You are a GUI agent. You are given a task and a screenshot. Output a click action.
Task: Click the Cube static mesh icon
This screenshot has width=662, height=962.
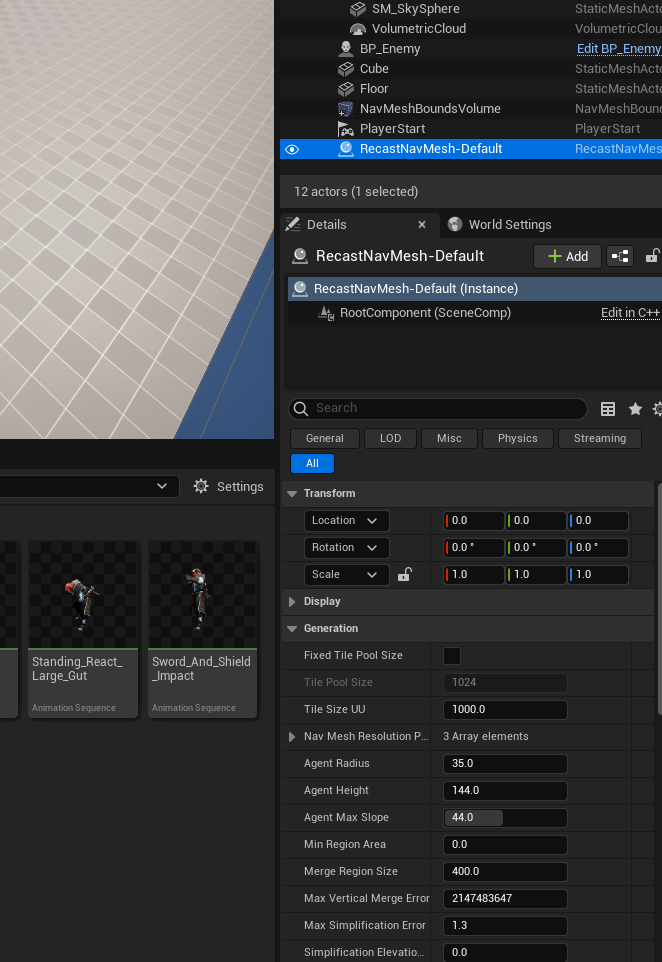click(x=346, y=69)
